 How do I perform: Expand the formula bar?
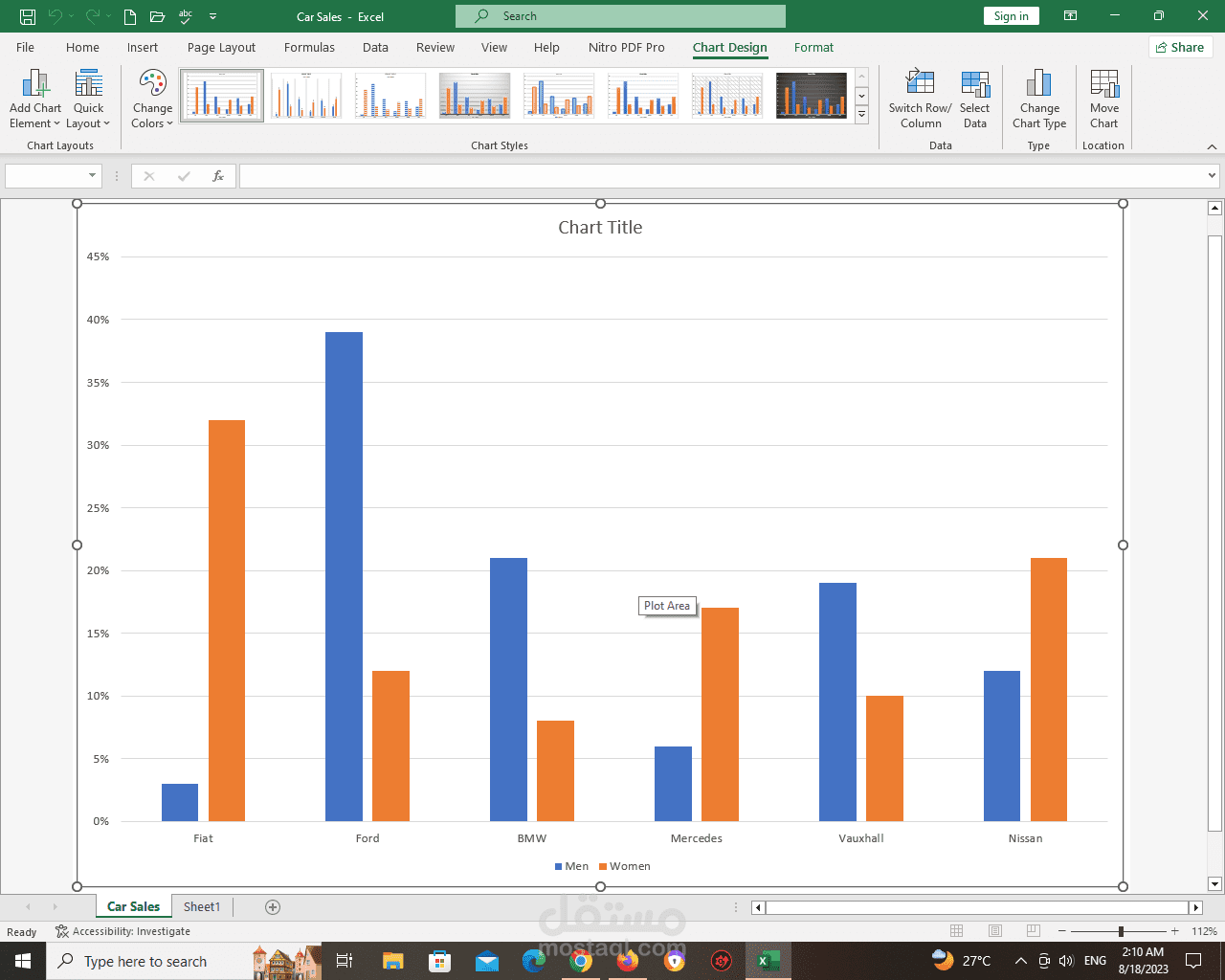pos(1212,176)
